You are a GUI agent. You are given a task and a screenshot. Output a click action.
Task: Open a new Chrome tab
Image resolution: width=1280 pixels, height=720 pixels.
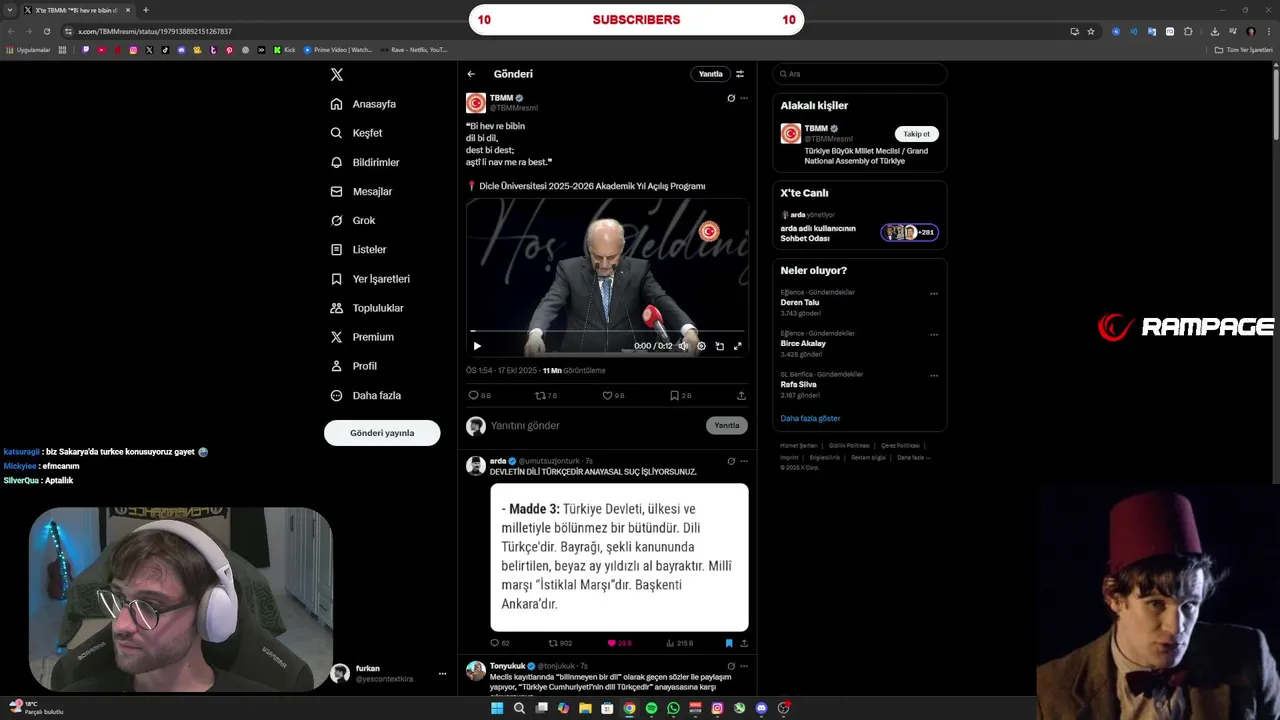coord(146,10)
